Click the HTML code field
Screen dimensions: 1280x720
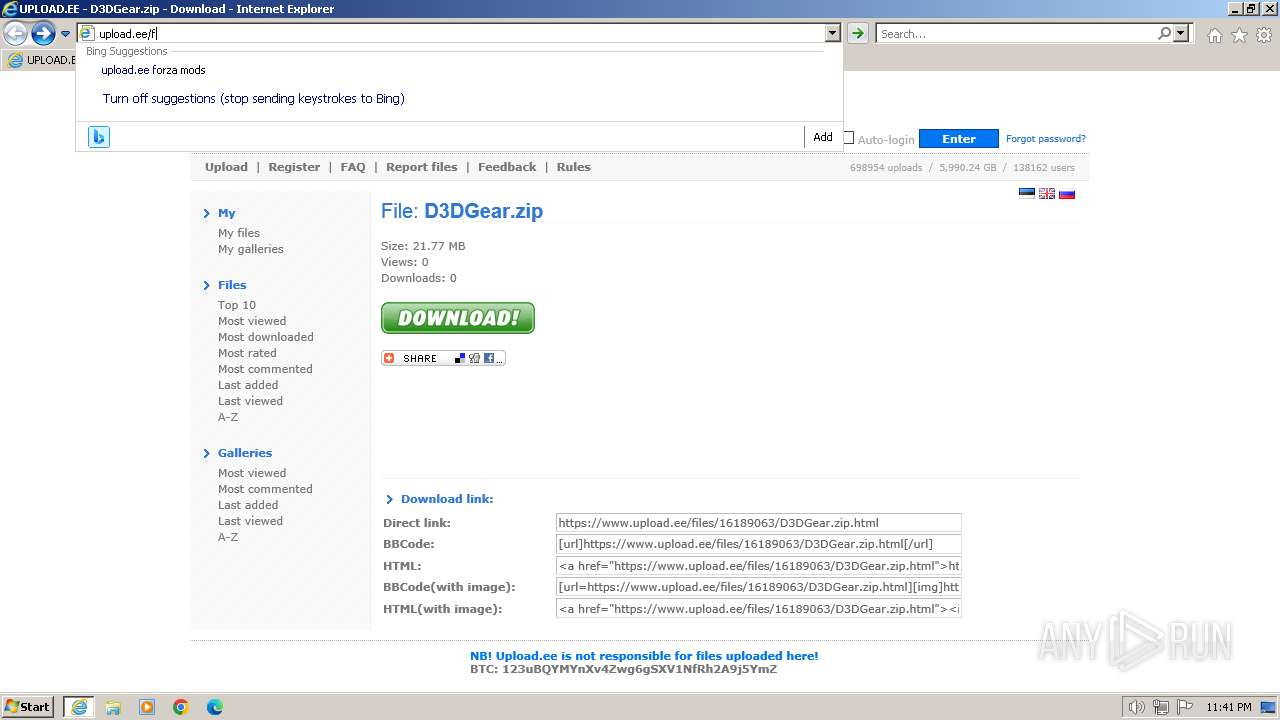click(x=758, y=565)
